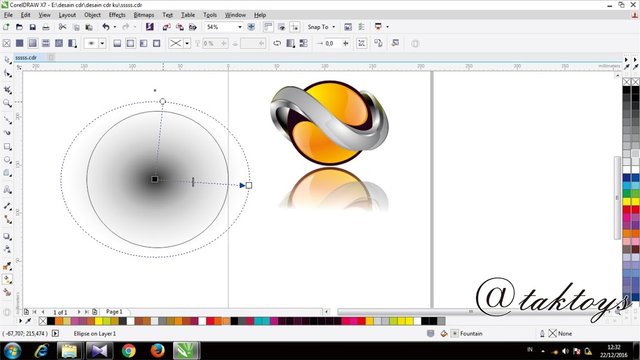Open transparency picker dropdown arrow
The image size is (640, 360).
102,43
